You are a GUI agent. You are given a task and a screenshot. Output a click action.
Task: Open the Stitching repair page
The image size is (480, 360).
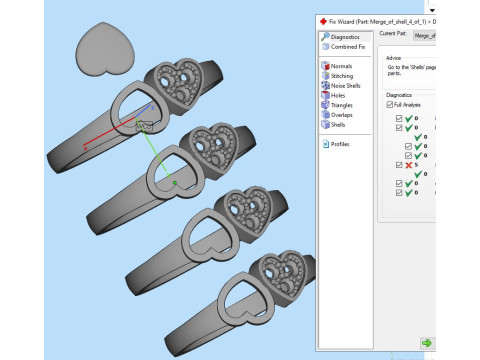point(337,76)
